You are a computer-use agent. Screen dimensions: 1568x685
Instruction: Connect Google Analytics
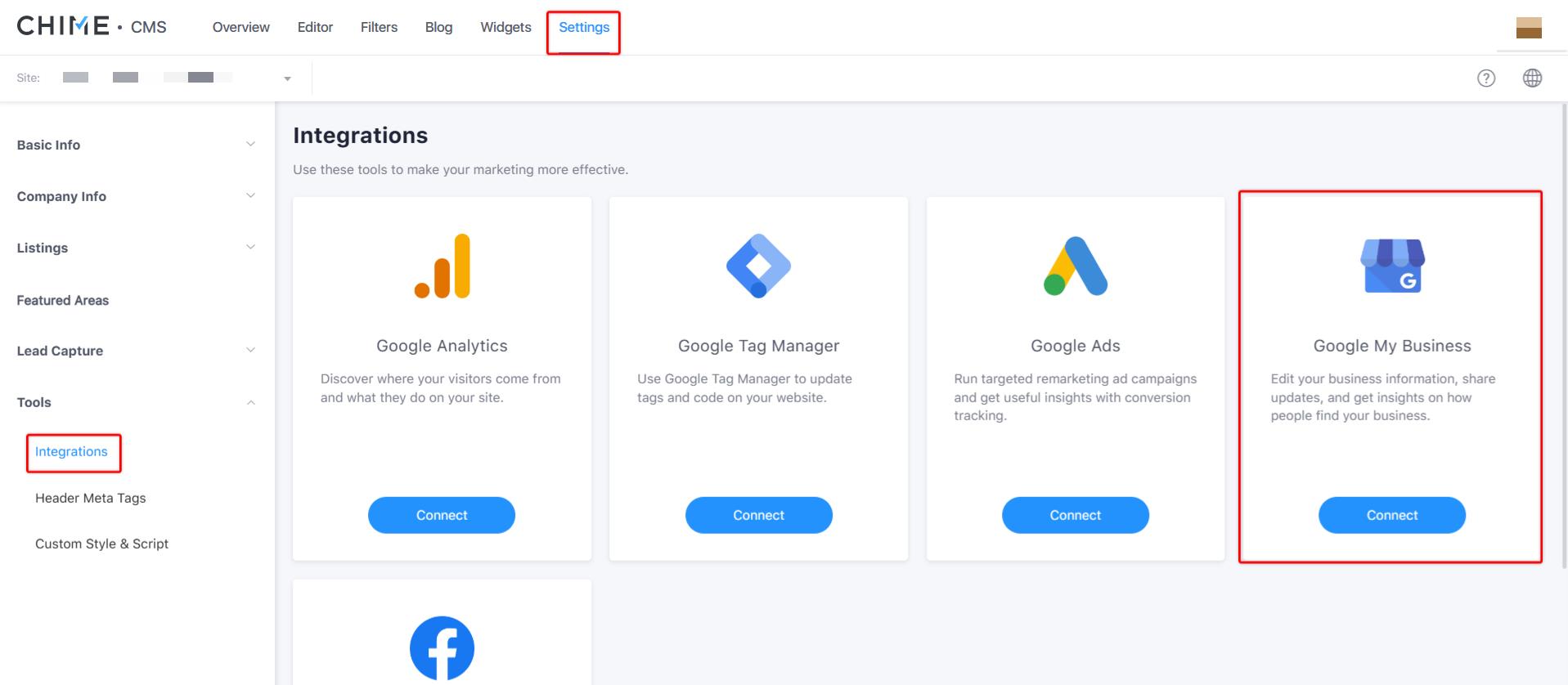(x=442, y=515)
